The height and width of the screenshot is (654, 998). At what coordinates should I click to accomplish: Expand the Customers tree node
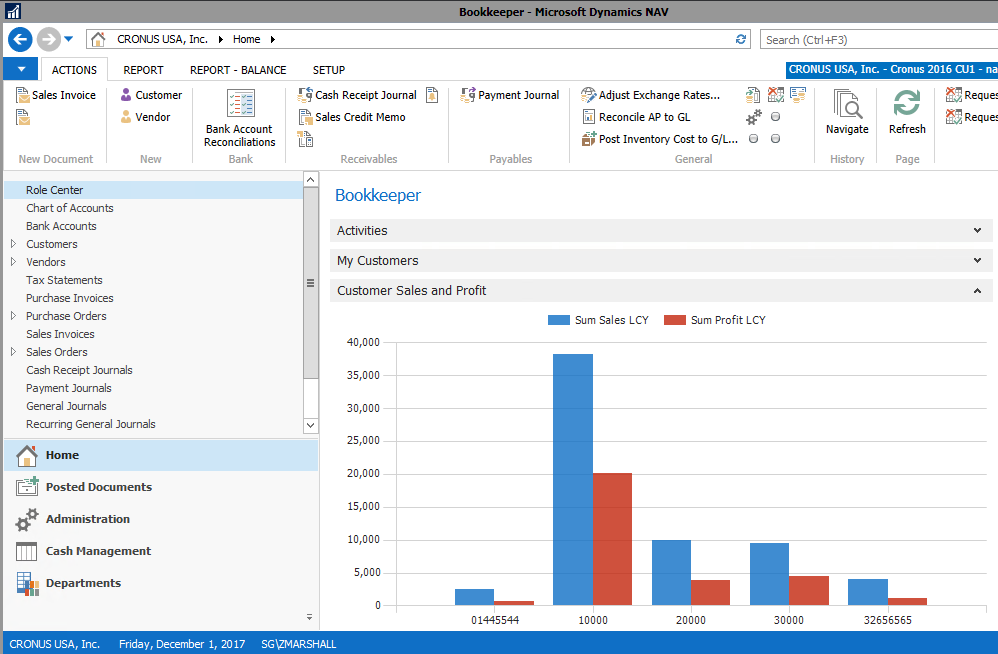pyautogui.click(x=13, y=244)
